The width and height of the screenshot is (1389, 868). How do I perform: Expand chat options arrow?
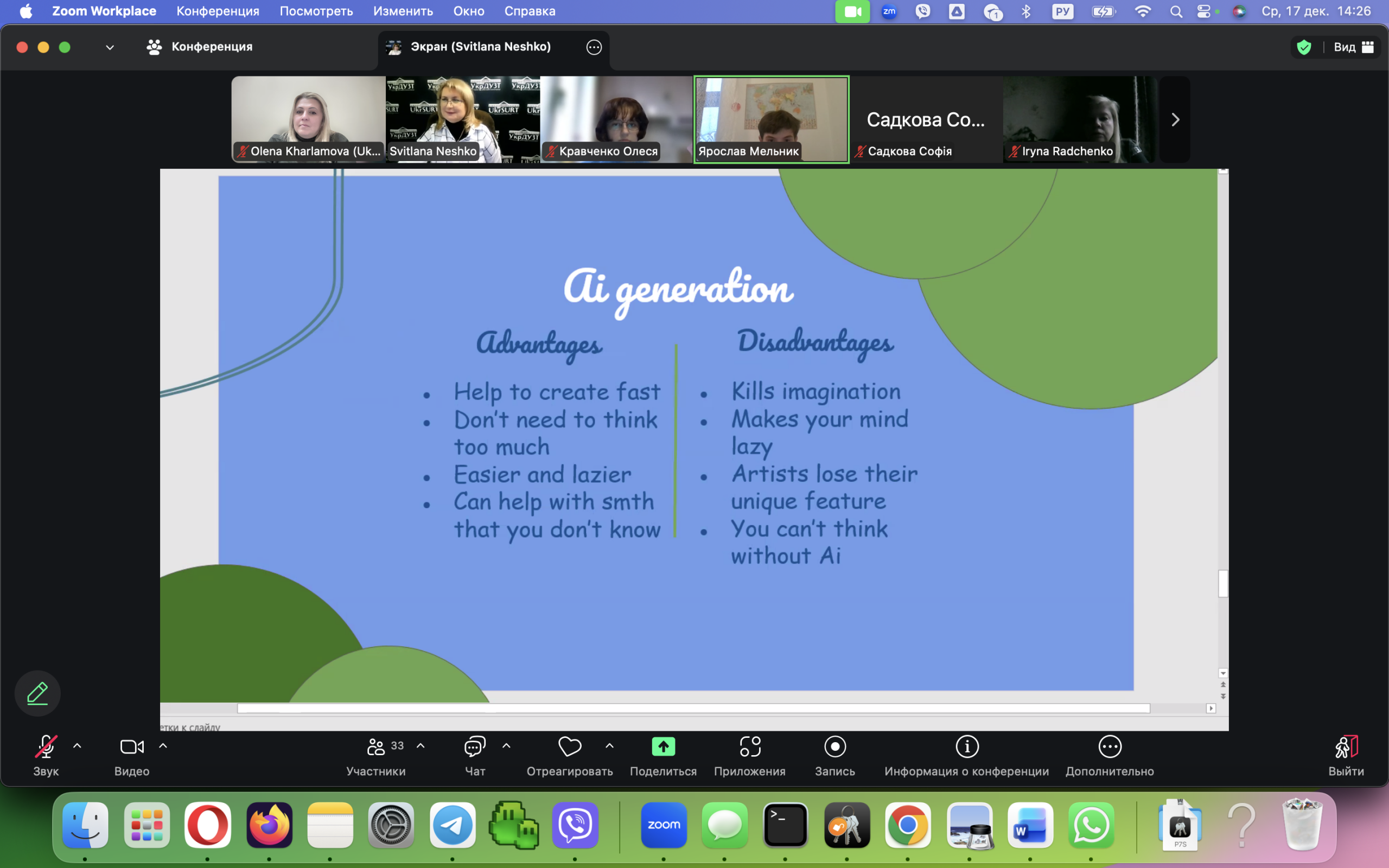click(x=506, y=746)
